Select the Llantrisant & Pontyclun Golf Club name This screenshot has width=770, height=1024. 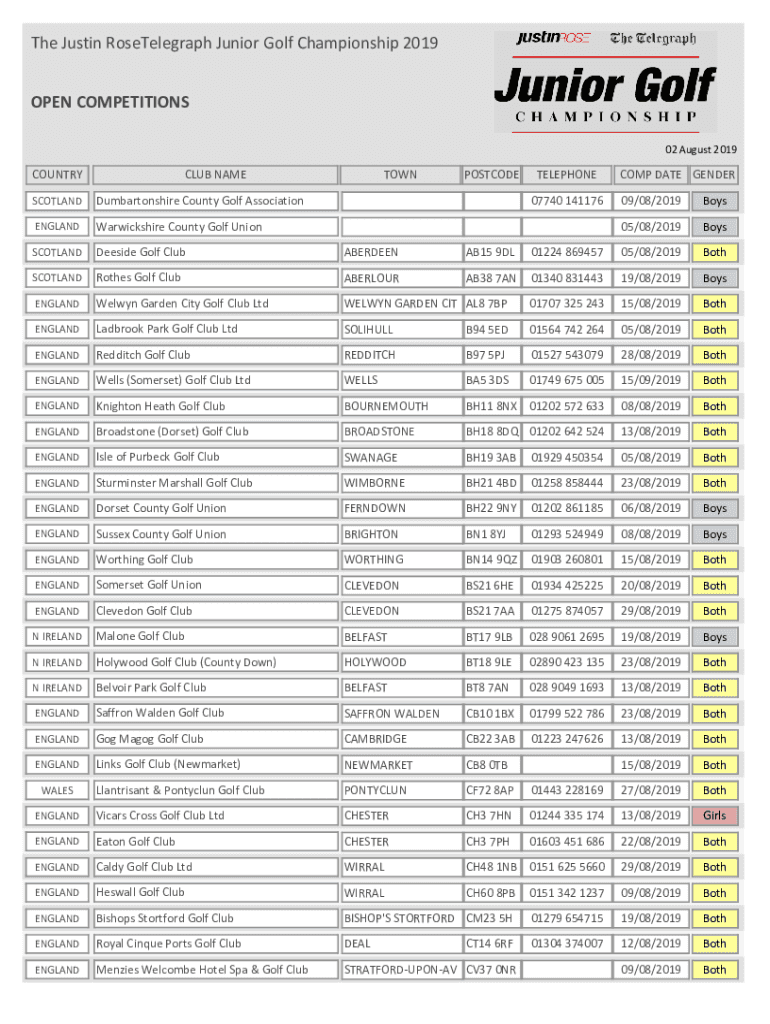coord(180,790)
